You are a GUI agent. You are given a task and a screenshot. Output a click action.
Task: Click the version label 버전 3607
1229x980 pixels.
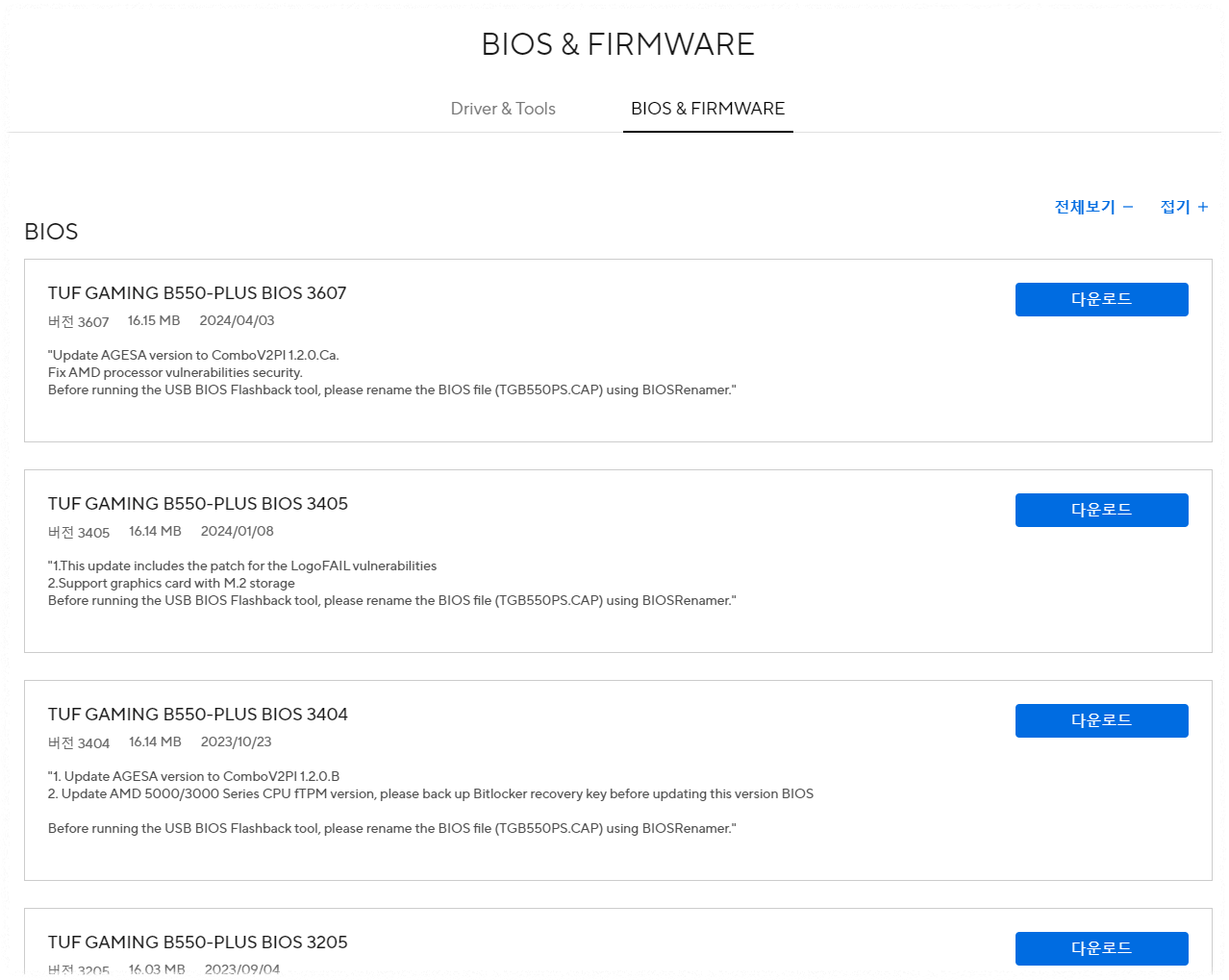tap(79, 321)
